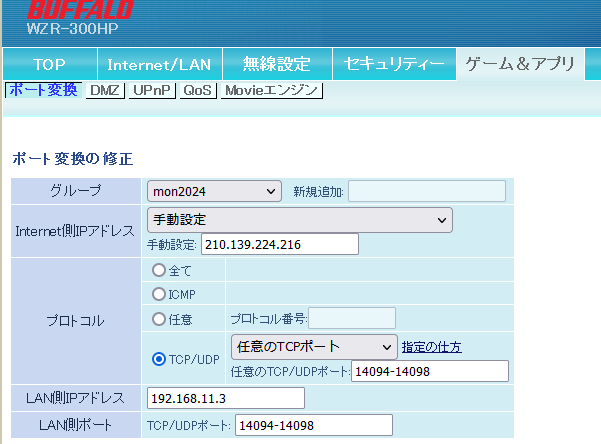The height and width of the screenshot is (444, 601).
Task: Click the 指定の仕方 help link
Action: click(x=431, y=347)
